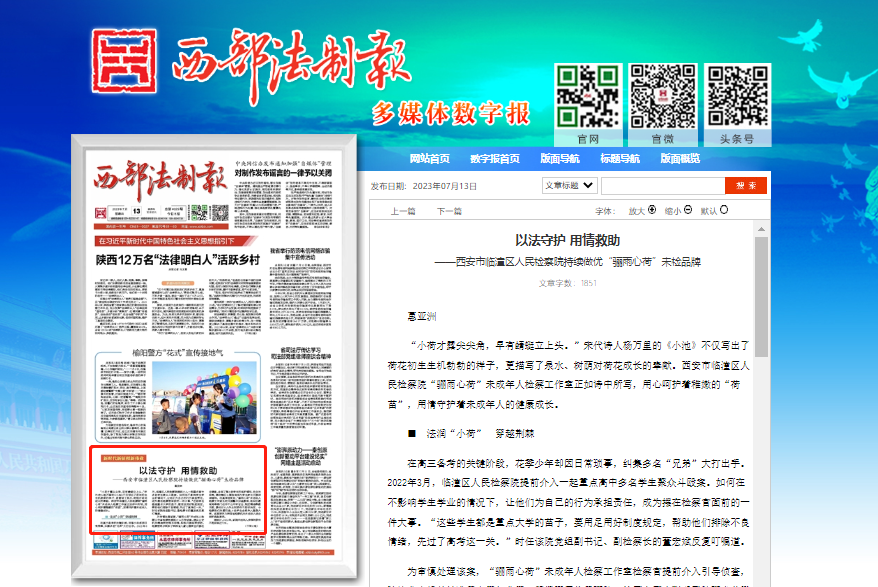This screenshot has width=878, height=587.
Task: Click the article title 以法守护 用情救助
Action: (x=567, y=240)
